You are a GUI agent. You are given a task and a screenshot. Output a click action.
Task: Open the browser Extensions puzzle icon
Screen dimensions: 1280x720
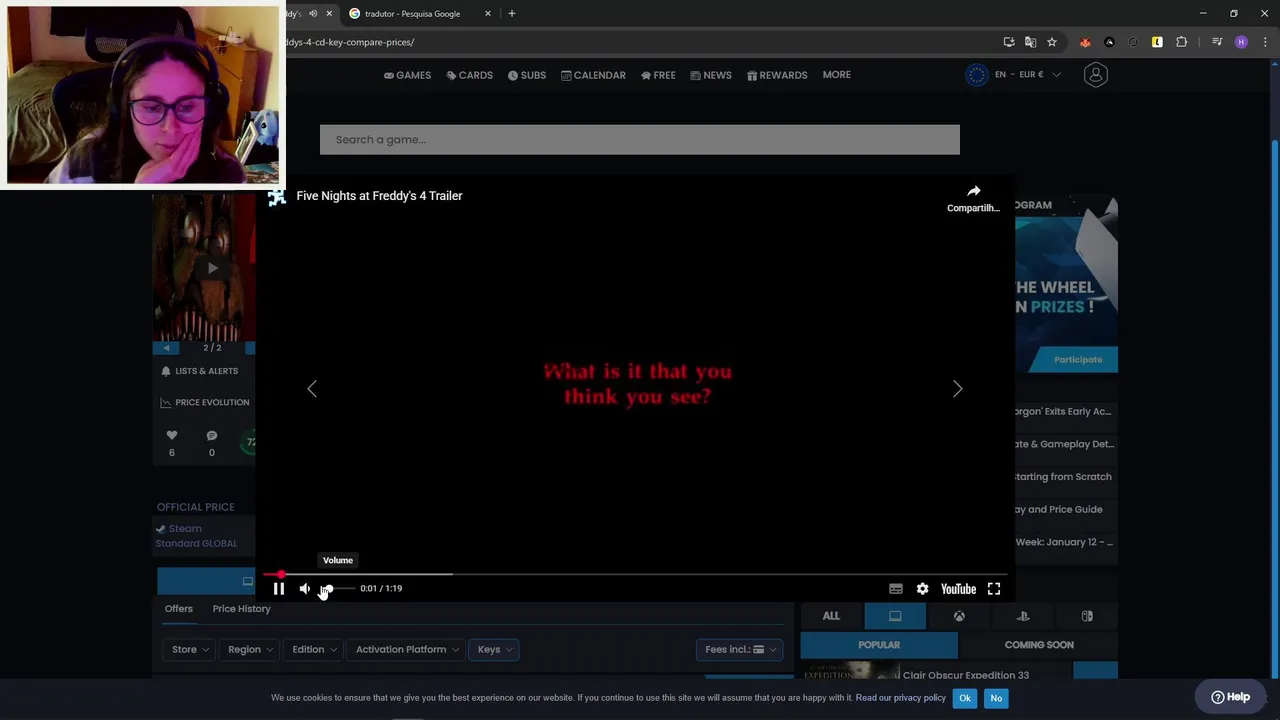pos(1181,42)
